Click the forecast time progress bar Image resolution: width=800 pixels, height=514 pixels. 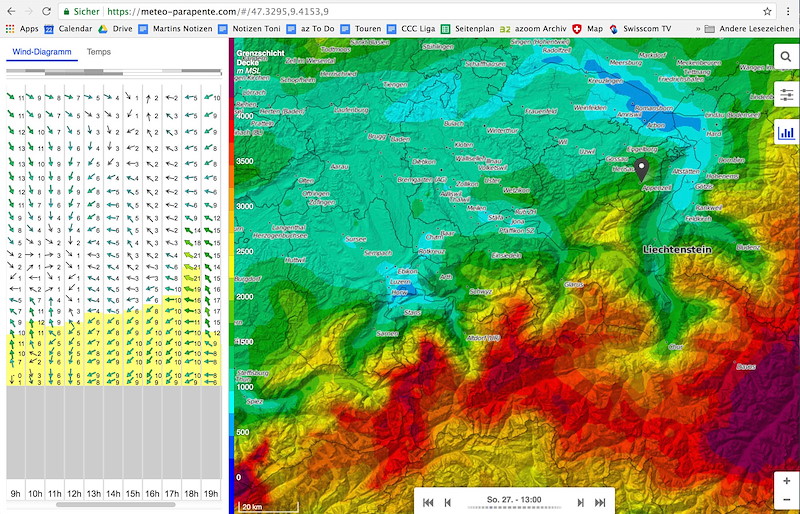point(514,508)
